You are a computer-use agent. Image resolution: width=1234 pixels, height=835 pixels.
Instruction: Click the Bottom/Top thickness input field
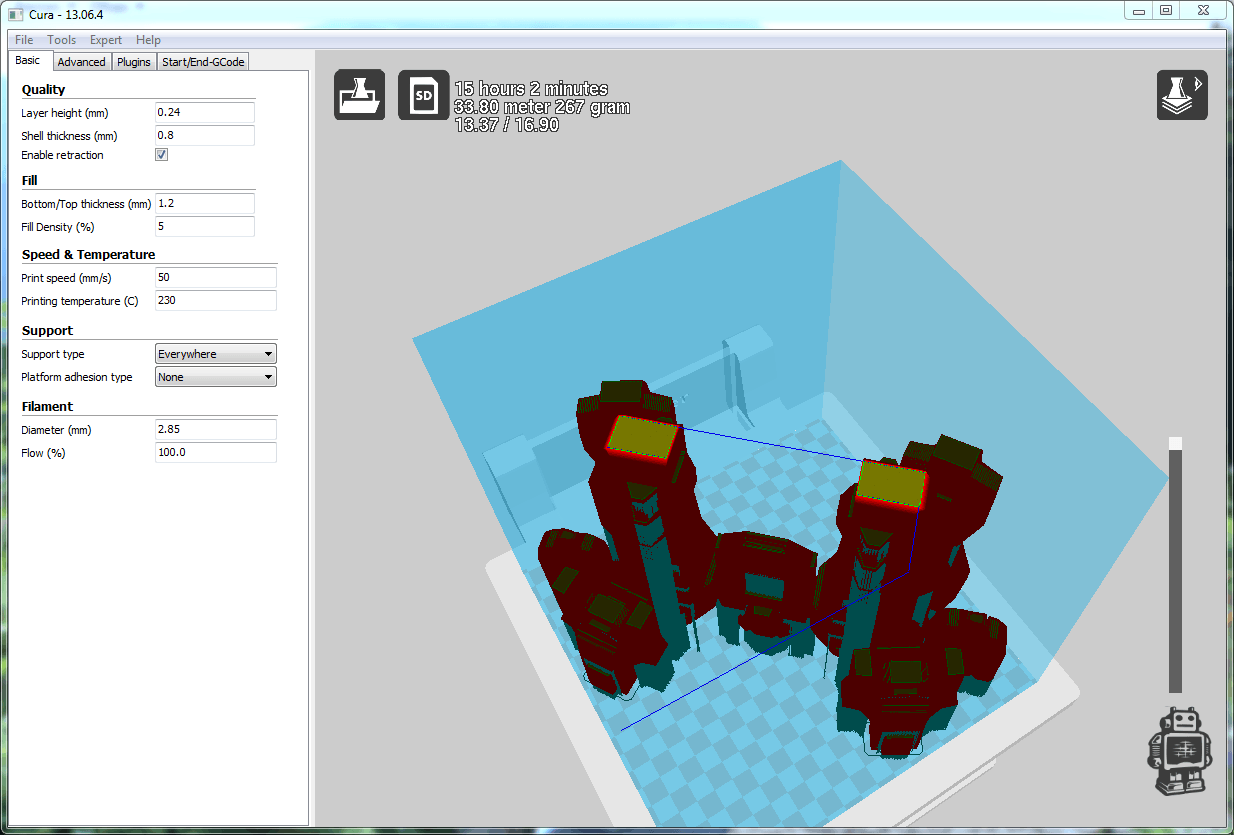pyautogui.click(x=205, y=204)
